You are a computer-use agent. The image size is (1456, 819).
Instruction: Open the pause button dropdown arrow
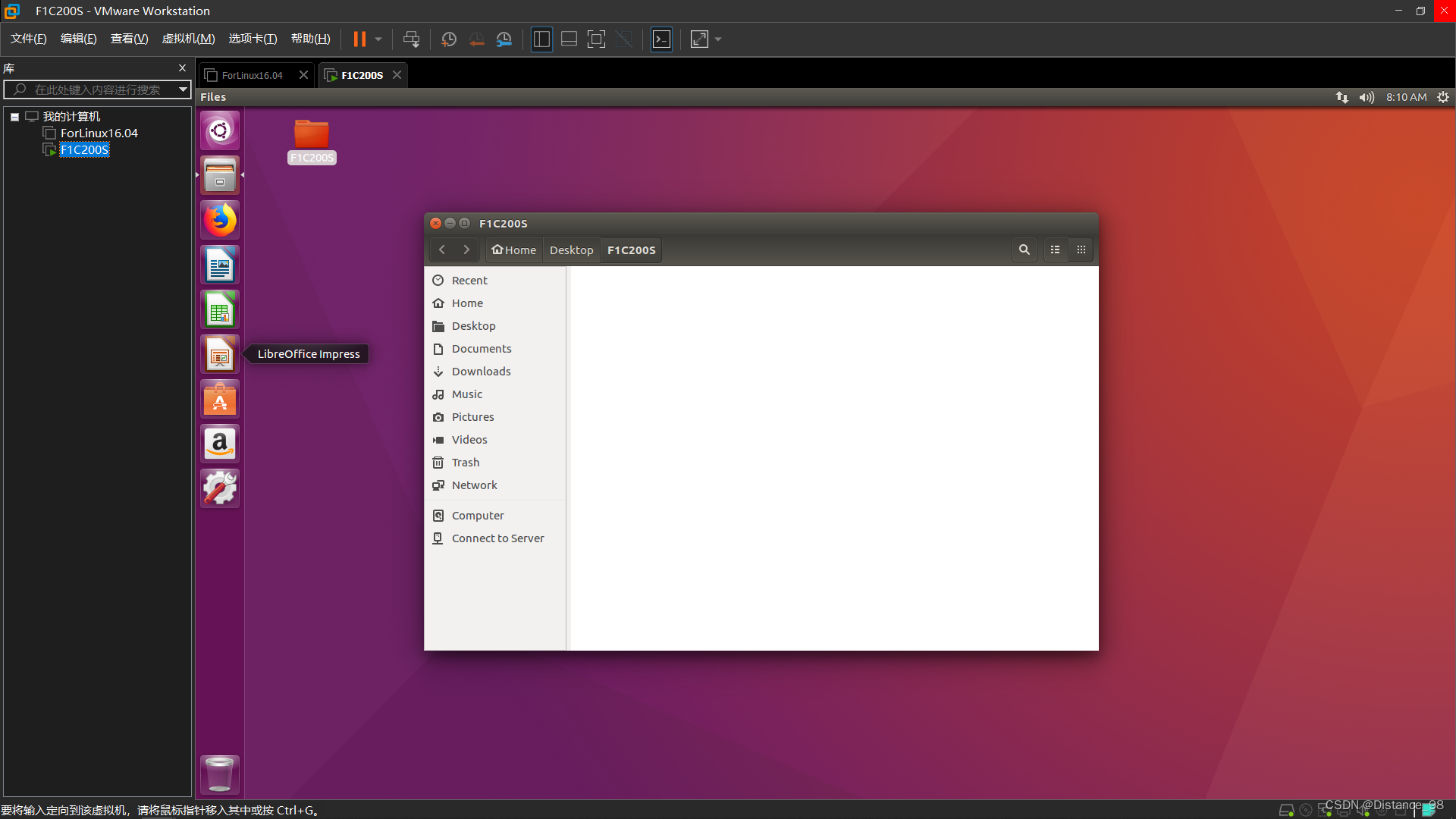tap(378, 39)
